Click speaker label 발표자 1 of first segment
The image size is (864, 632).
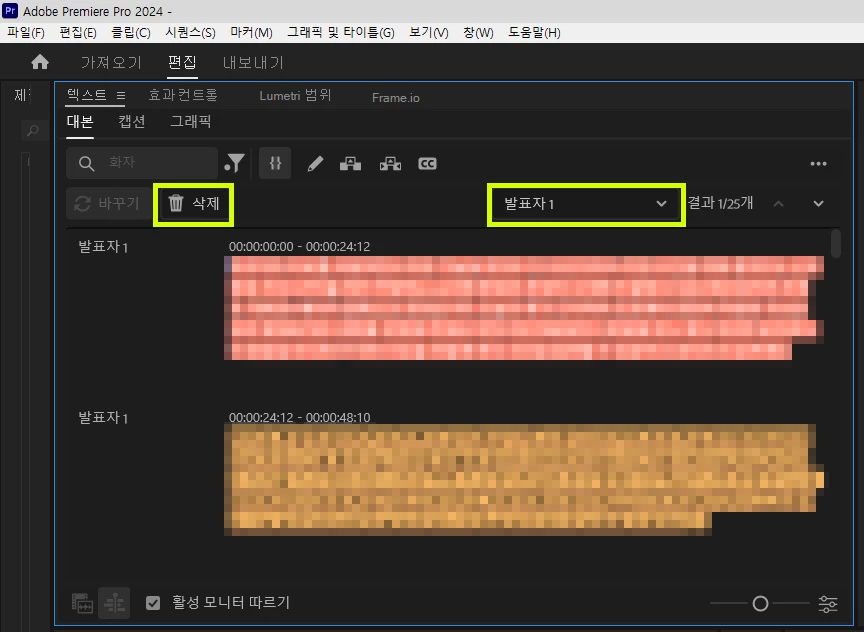103,246
